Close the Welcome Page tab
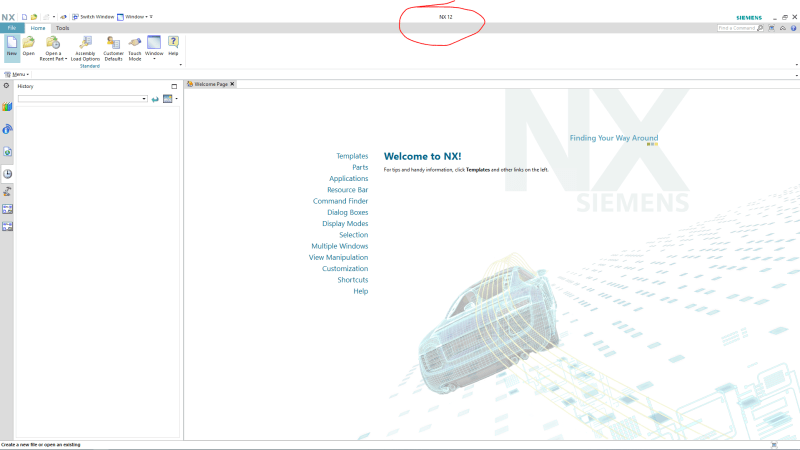 point(232,84)
